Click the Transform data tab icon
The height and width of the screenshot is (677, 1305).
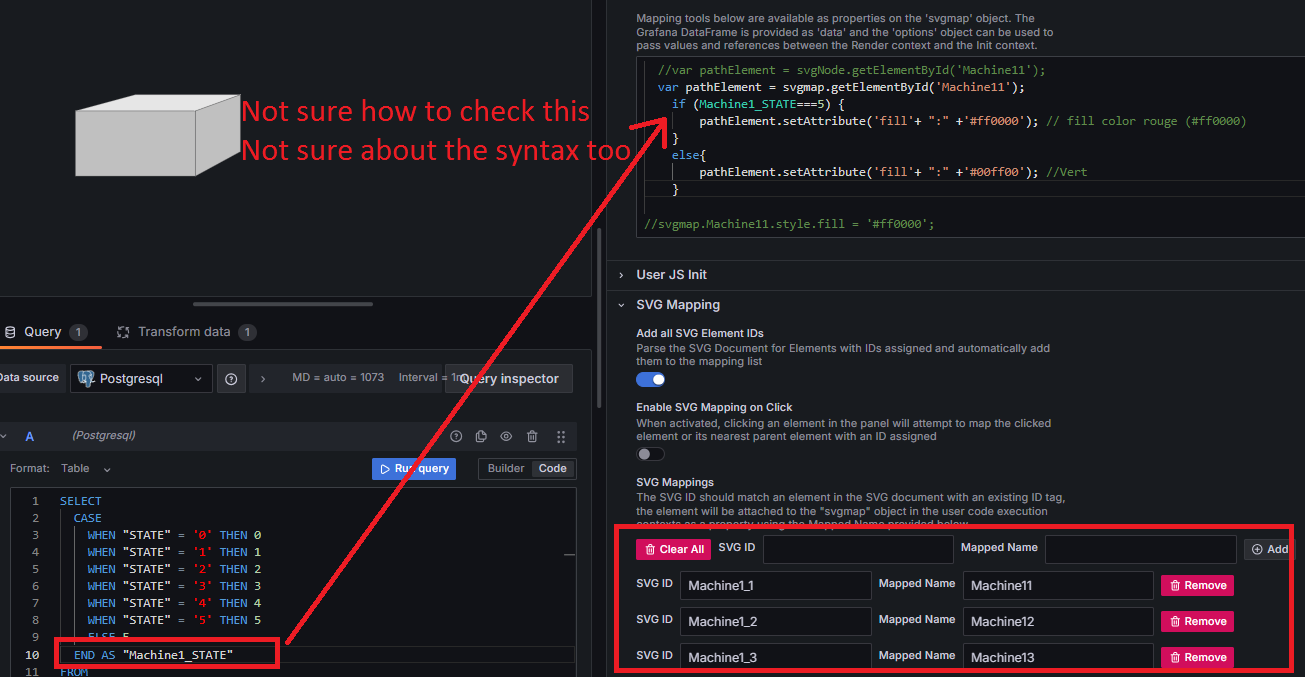pos(124,332)
